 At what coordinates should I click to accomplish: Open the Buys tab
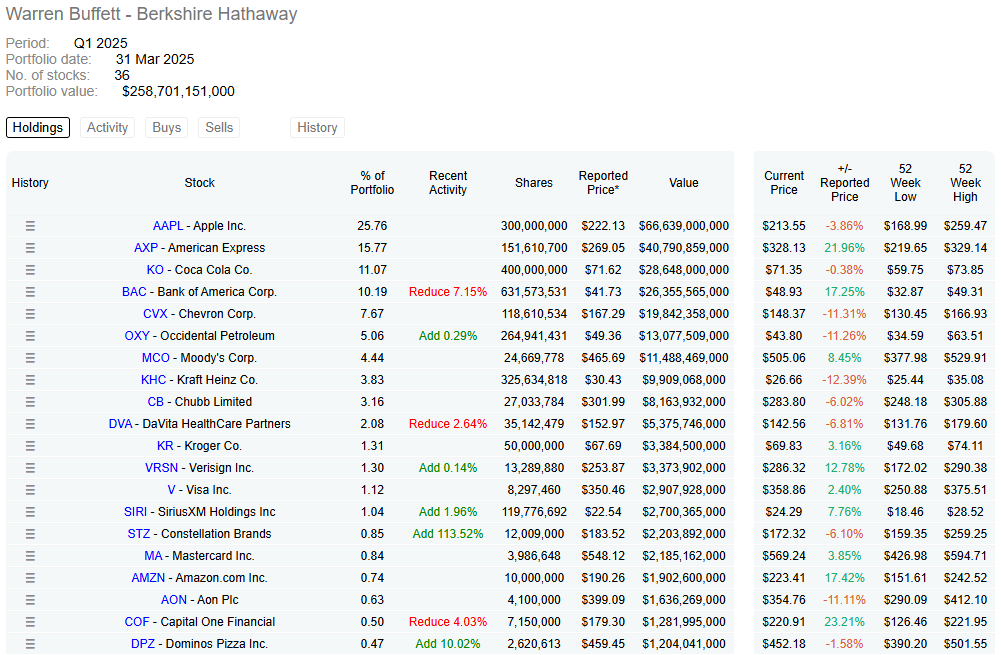click(166, 128)
